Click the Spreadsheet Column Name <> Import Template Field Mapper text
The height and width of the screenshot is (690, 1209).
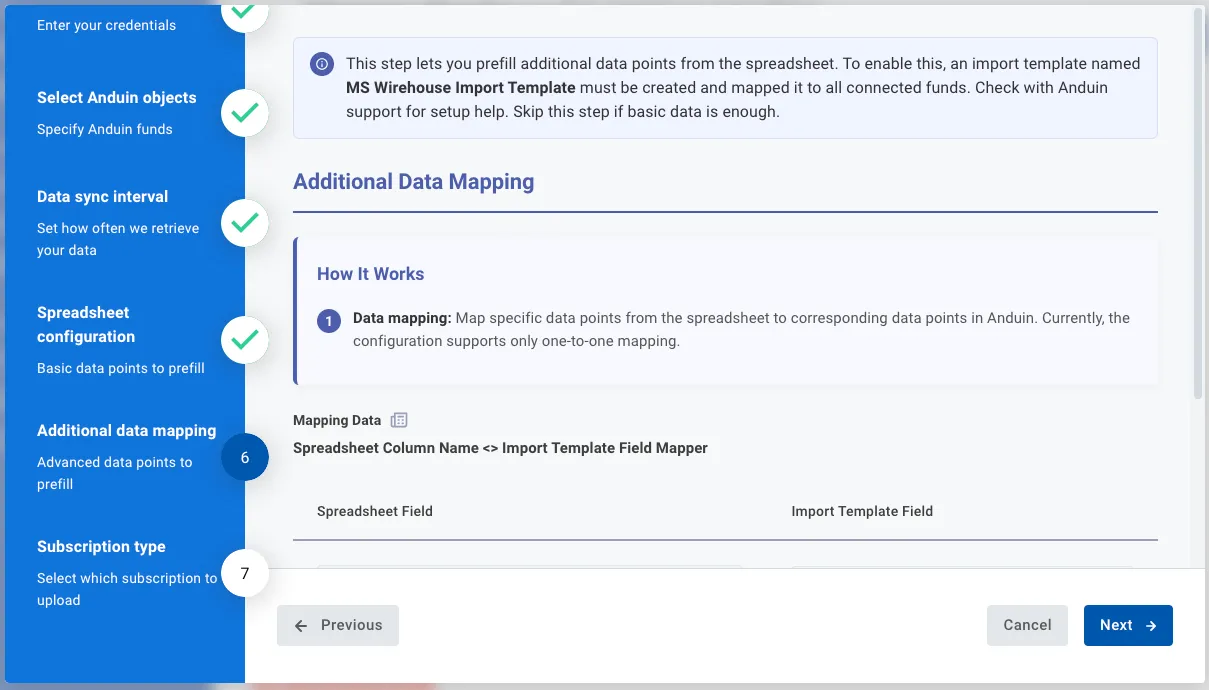point(500,448)
